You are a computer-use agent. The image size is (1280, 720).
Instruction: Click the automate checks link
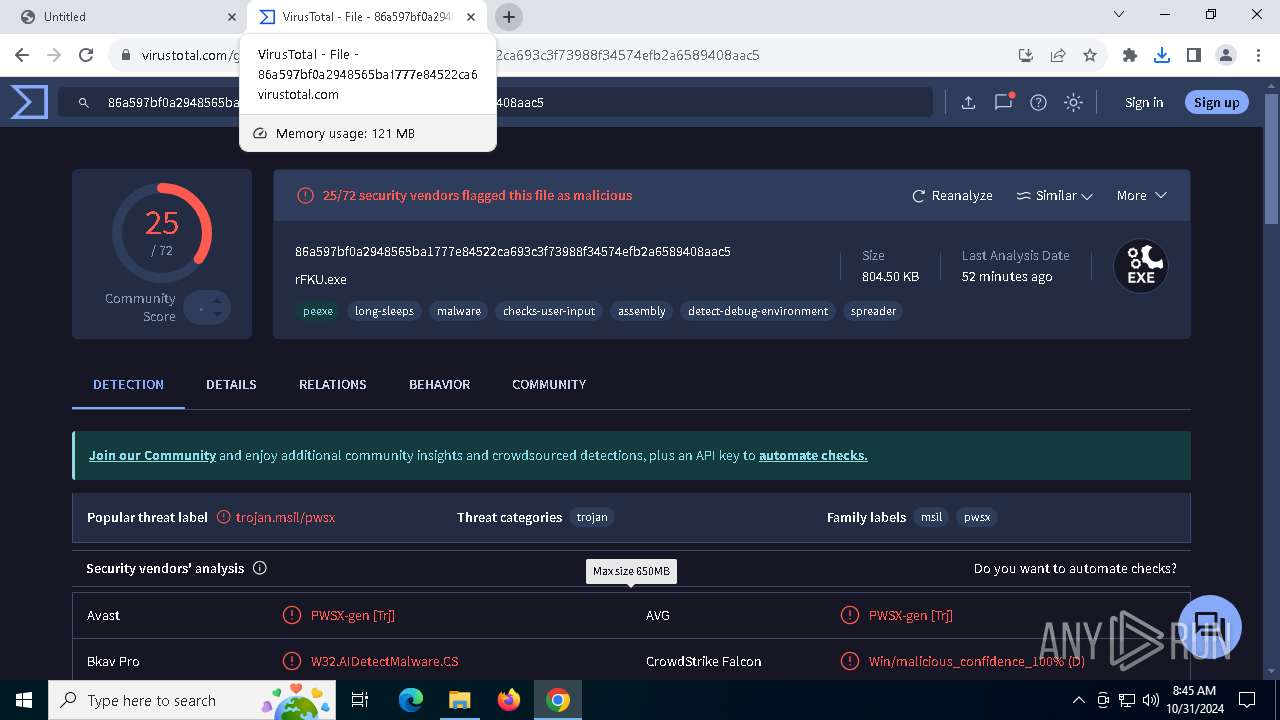[x=813, y=455]
